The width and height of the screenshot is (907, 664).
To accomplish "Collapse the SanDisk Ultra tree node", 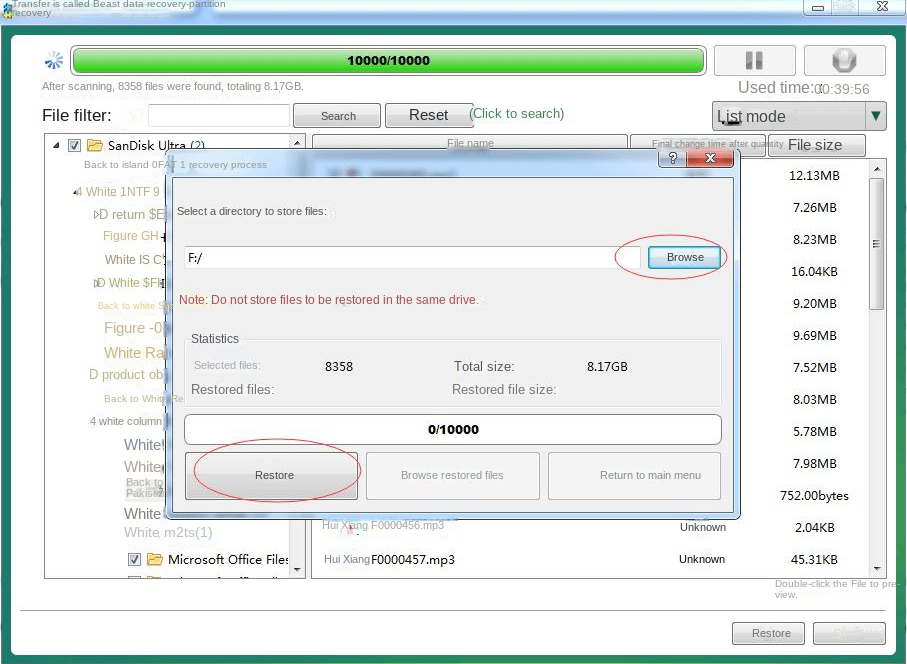I will (57, 145).
